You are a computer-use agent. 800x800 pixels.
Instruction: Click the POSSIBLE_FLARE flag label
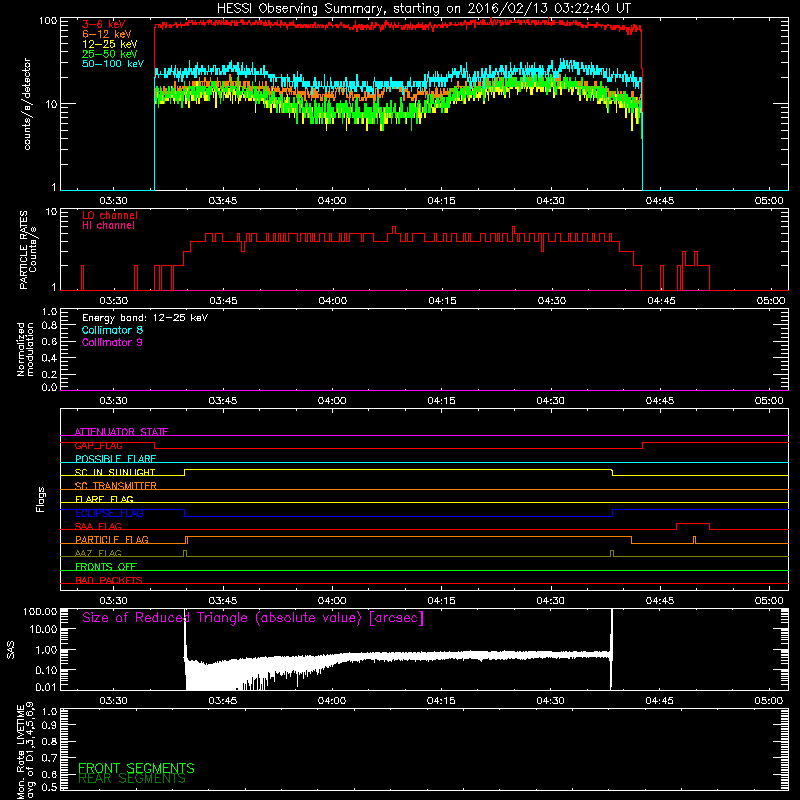tap(115, 459)
